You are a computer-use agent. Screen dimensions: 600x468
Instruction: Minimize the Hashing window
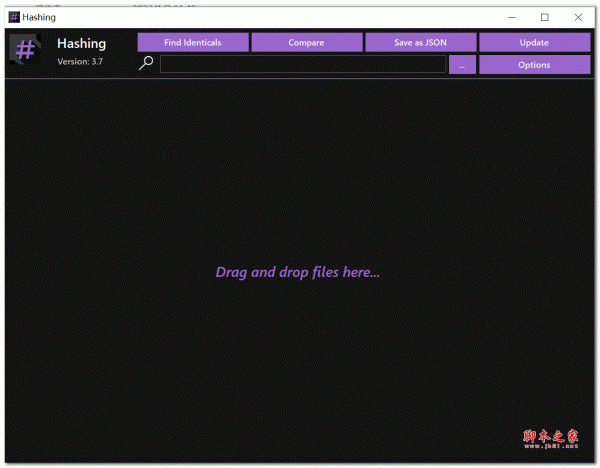coord(512,17)
